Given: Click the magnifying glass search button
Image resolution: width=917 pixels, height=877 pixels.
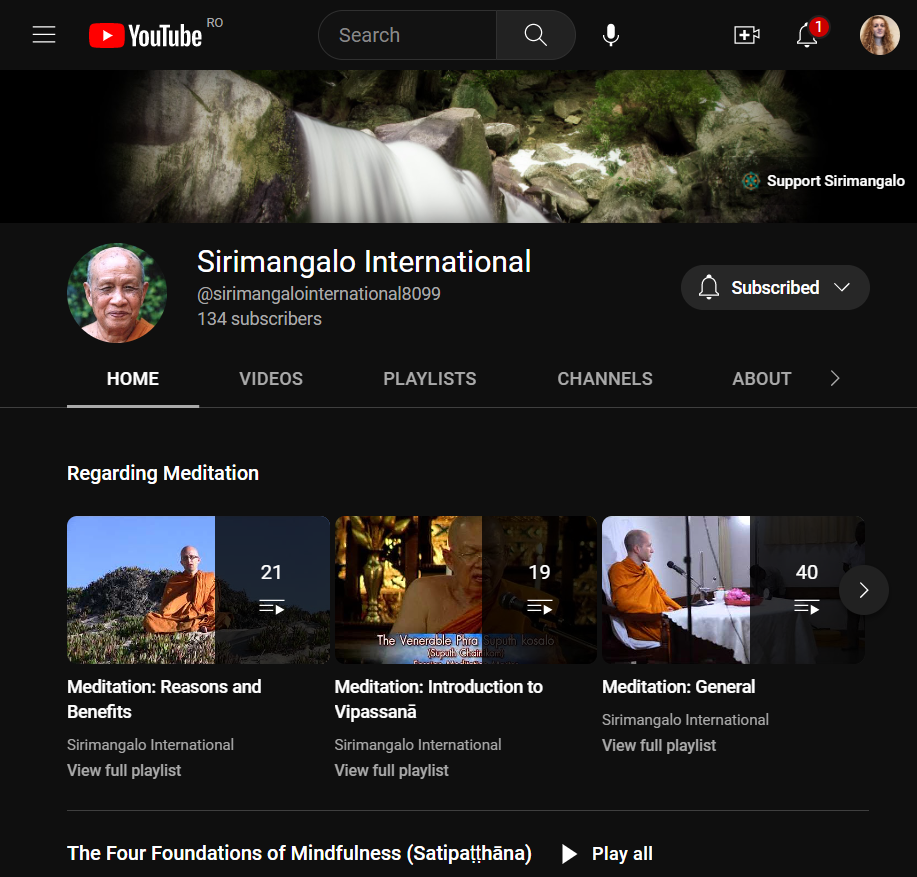Looking at the screenshot, I should pos(536,35).
